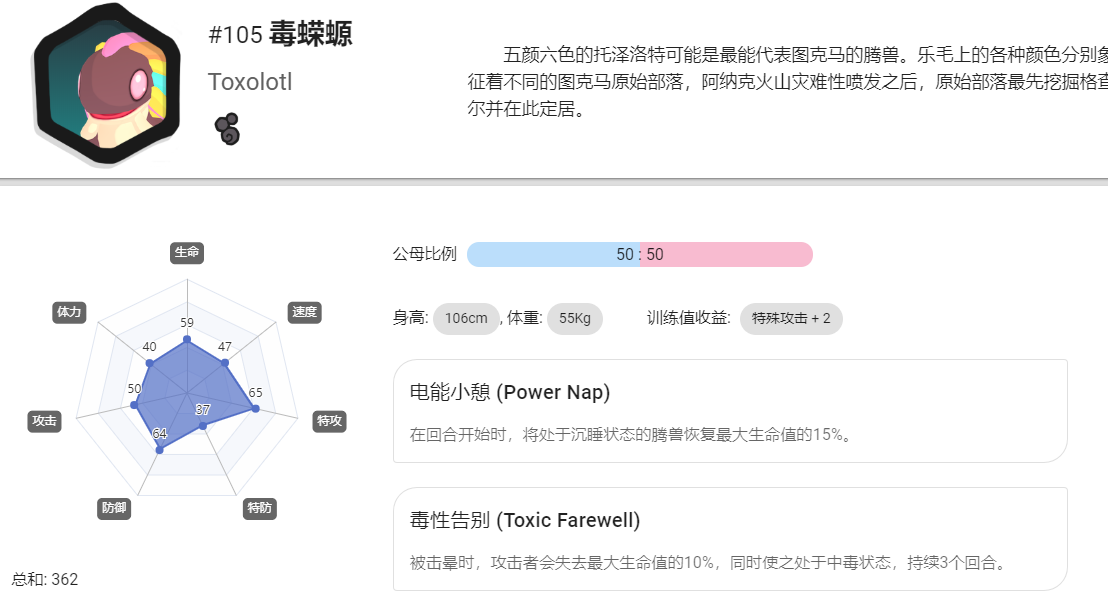1108x604 pixels.
Task: Click the 65 data point on radar chart
Action: pyautogui.click(x=256, y=408)
